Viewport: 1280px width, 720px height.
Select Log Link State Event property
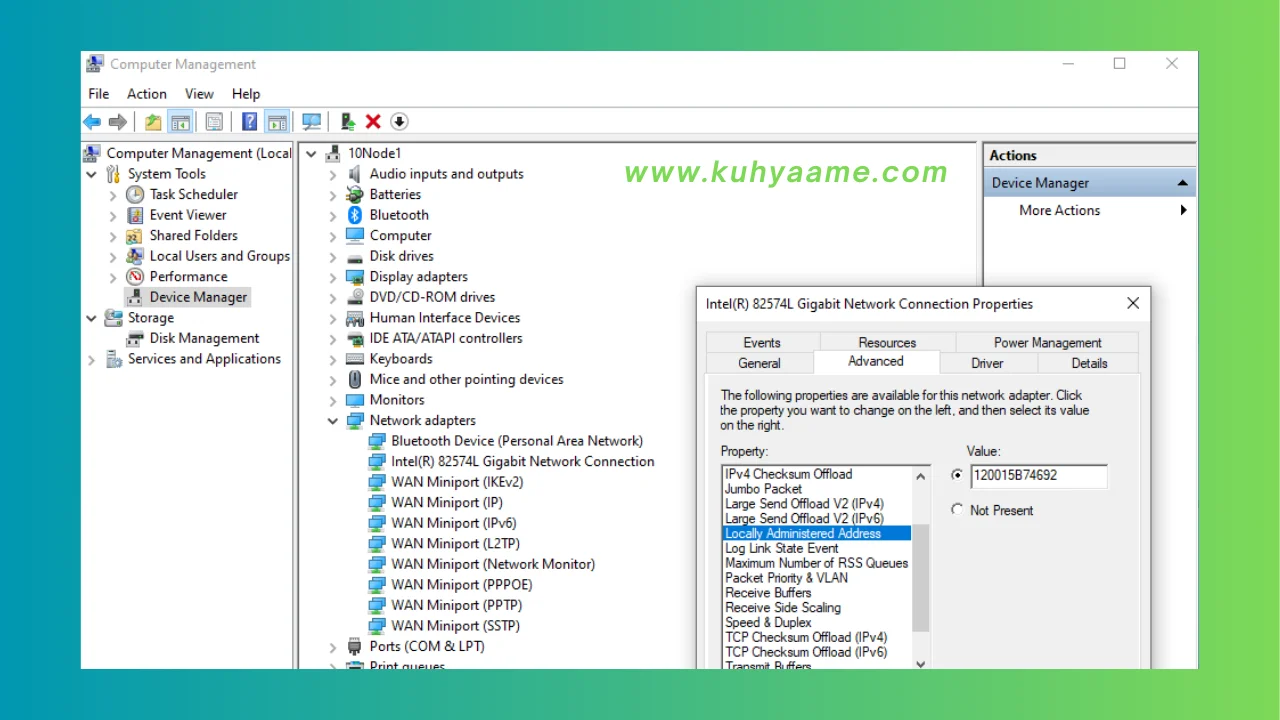(x=782, y=548)
